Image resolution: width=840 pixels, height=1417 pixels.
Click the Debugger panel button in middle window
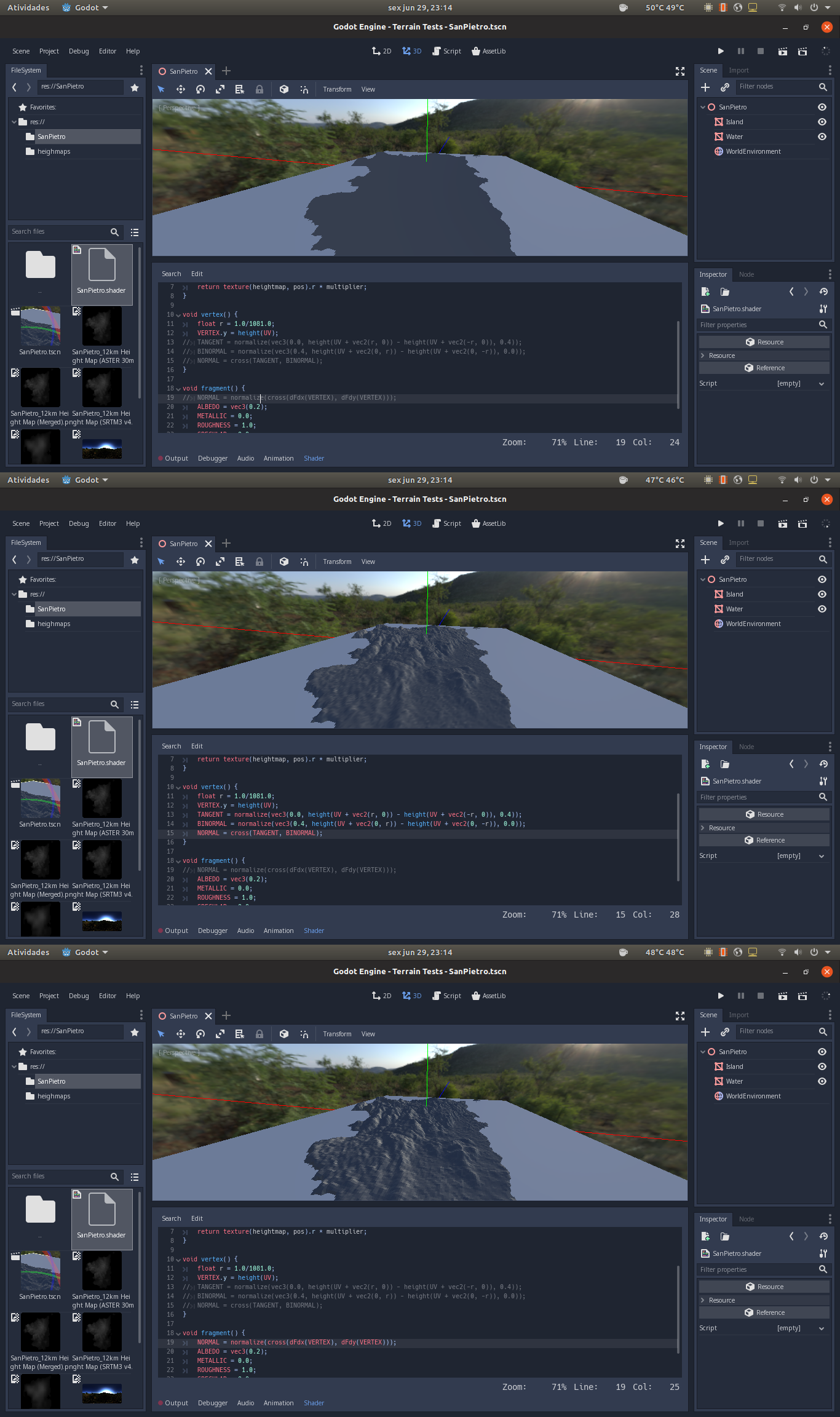coord(213,931)
